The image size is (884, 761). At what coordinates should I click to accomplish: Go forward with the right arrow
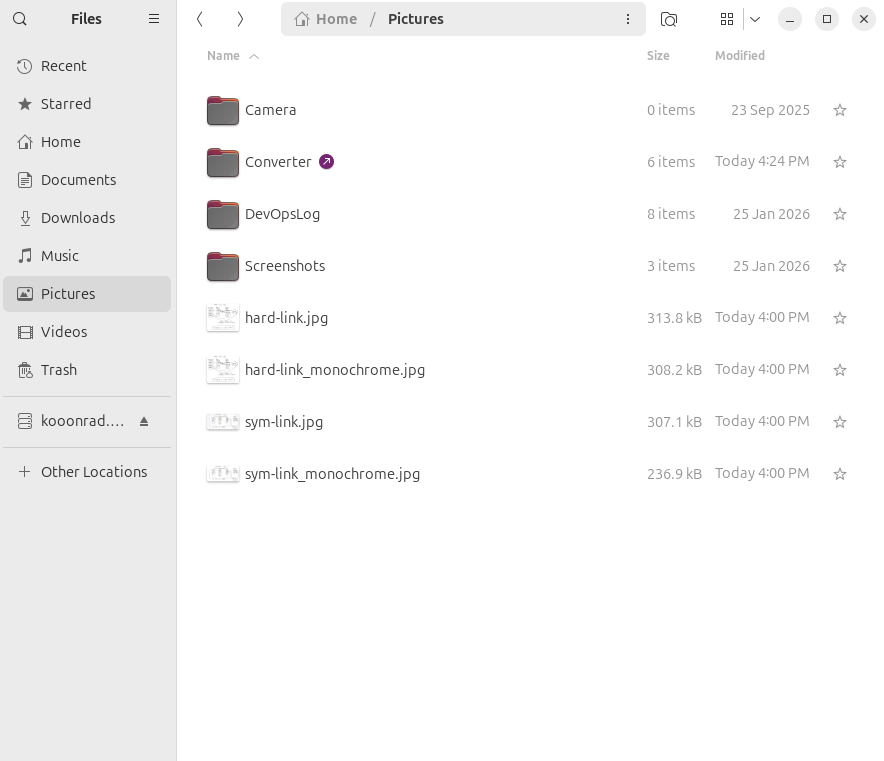[240, 19]
